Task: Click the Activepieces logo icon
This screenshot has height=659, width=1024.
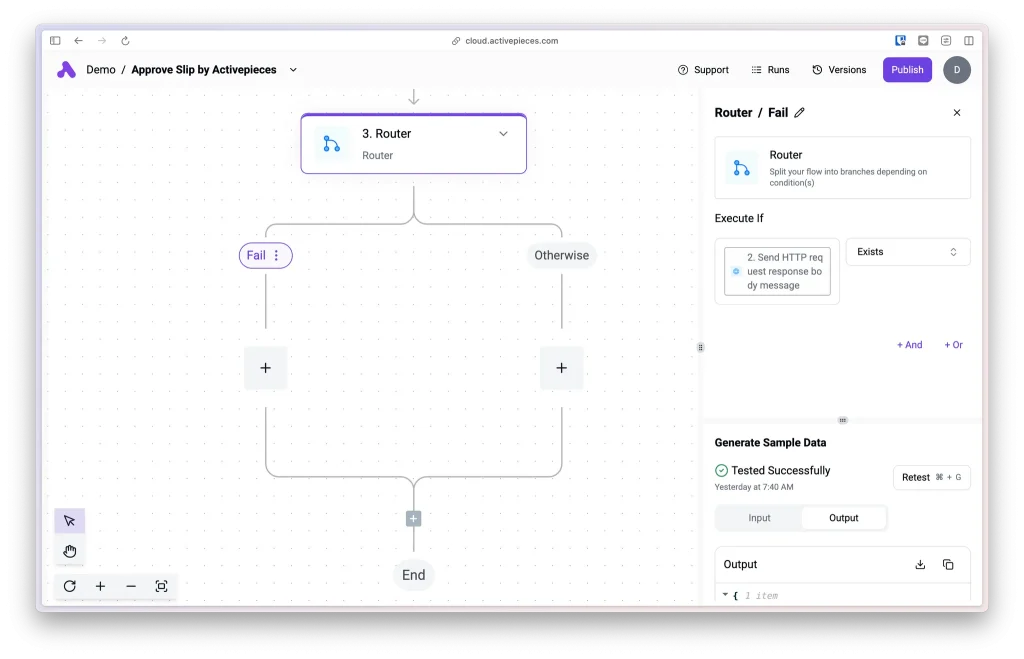Action: [x=66, y=70]
